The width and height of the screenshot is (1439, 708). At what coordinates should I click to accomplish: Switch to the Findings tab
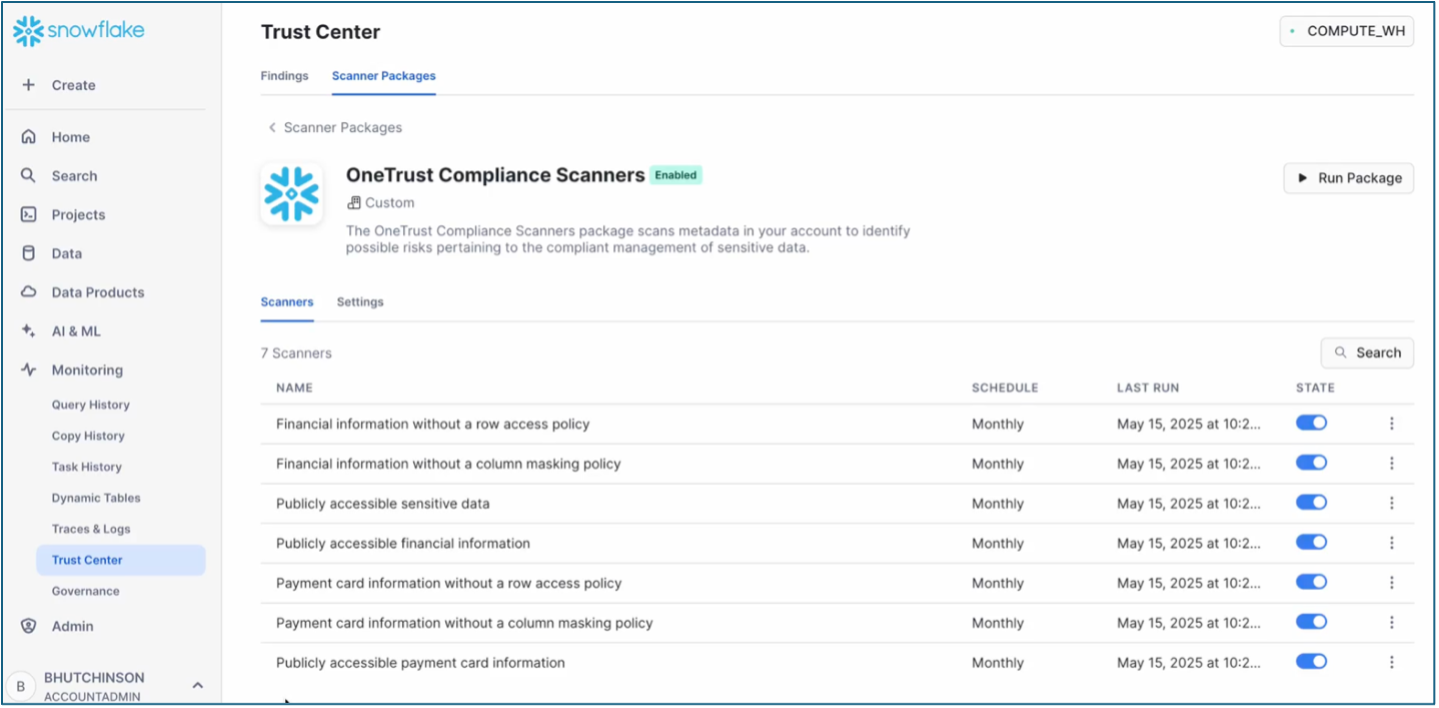[284, 75]
